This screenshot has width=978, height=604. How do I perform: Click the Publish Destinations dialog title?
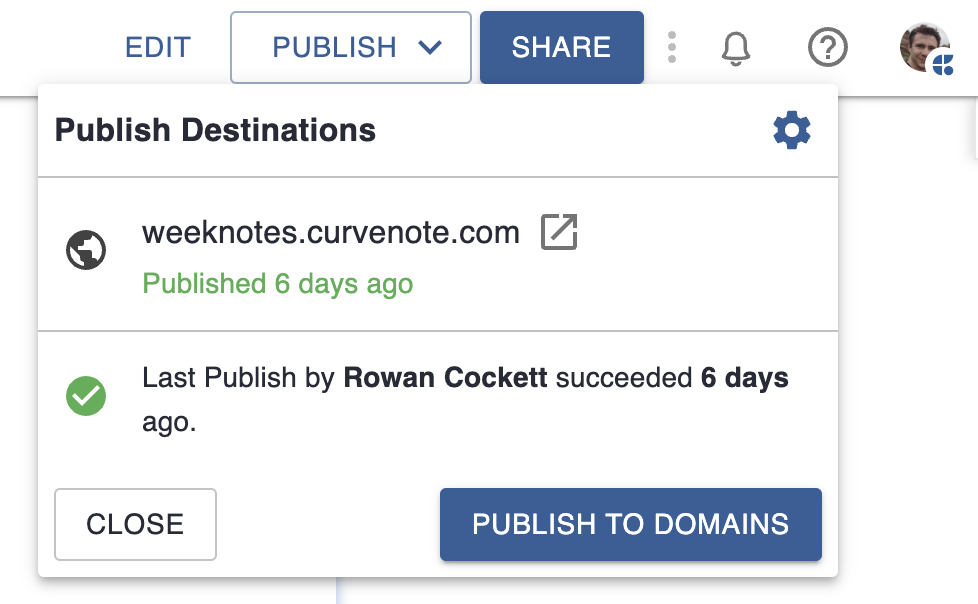[x=217, y=130]
